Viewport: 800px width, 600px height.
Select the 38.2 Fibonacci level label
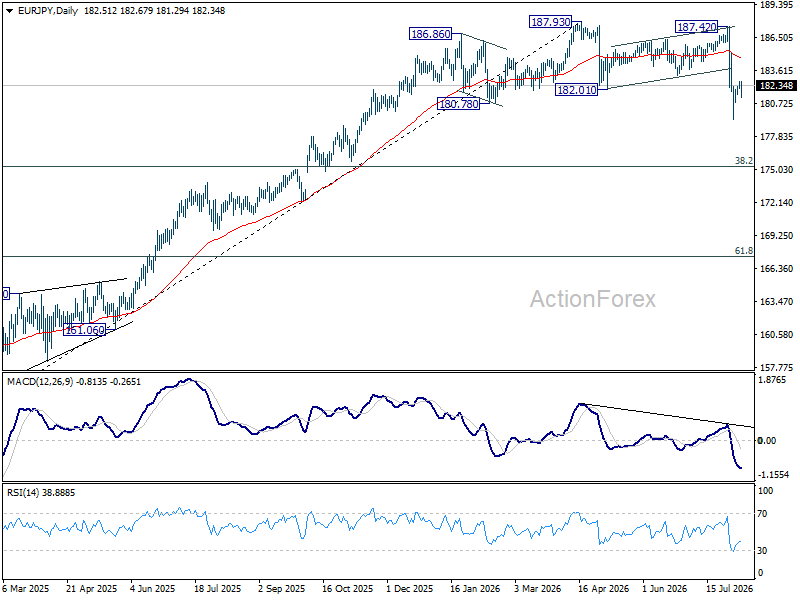click(x=743, y=161)
